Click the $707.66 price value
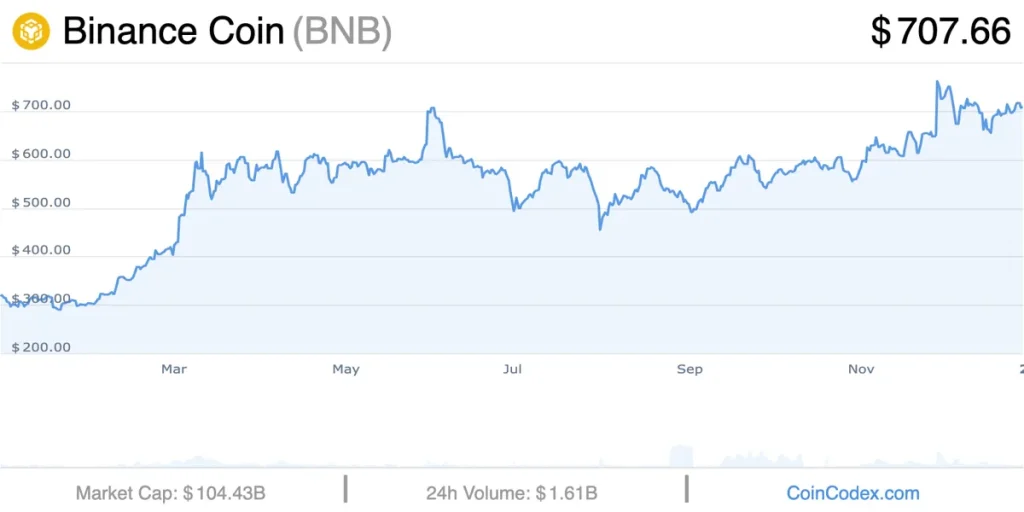 point(941,32)
